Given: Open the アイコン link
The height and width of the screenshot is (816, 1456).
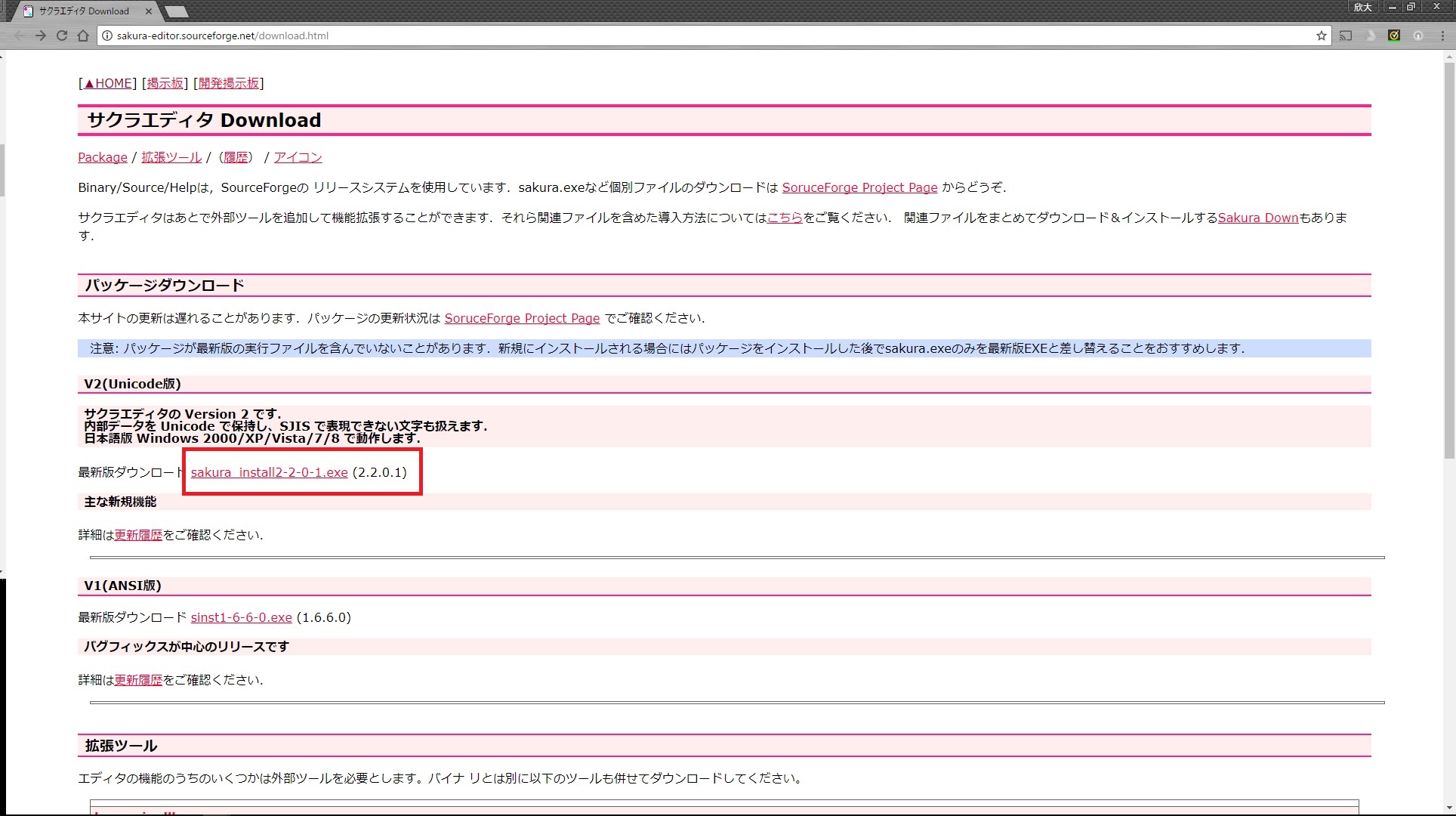Looking at the screenshot, I should 298,157.
